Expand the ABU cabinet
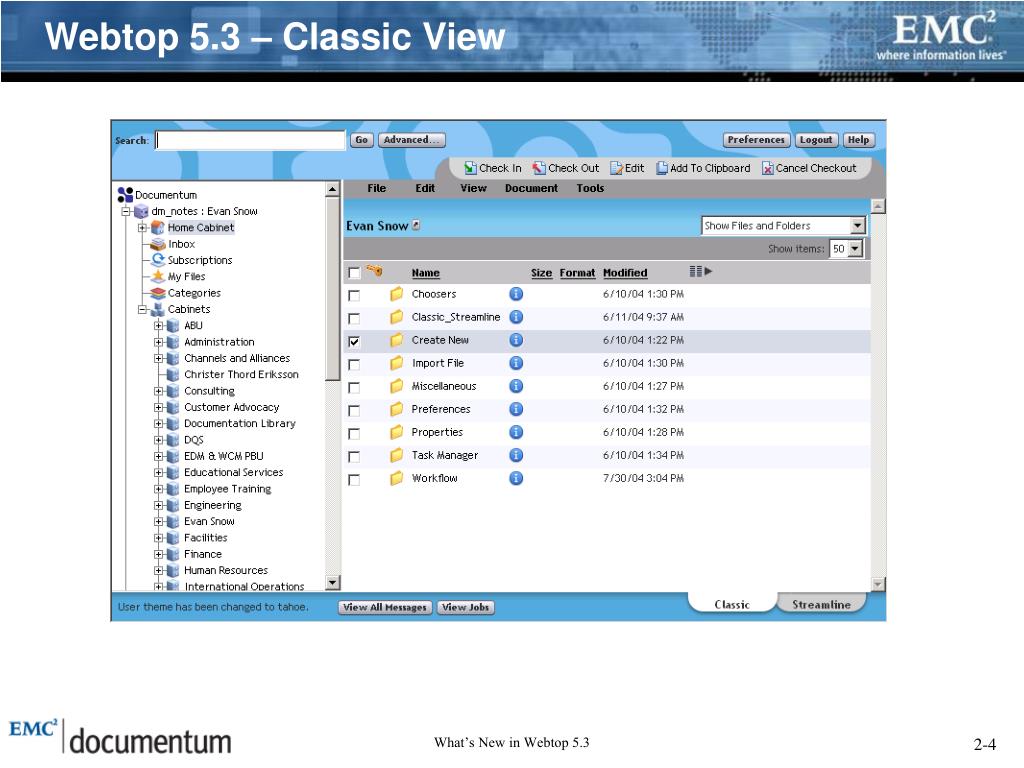The image size is (1024, 768). [x=159, y=325]
